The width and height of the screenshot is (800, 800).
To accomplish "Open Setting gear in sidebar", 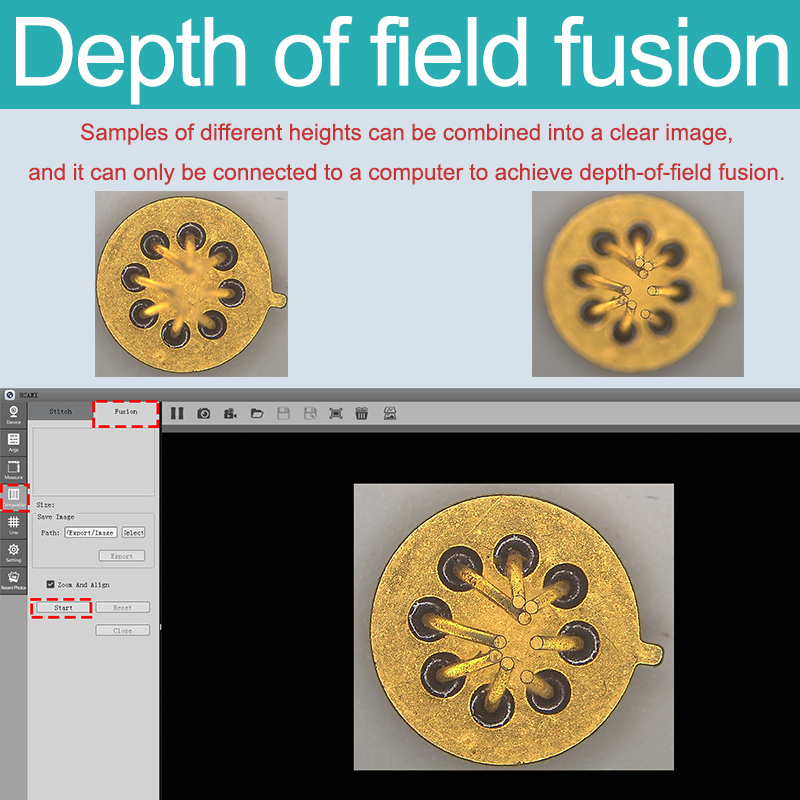I will (x=13, y=552).
